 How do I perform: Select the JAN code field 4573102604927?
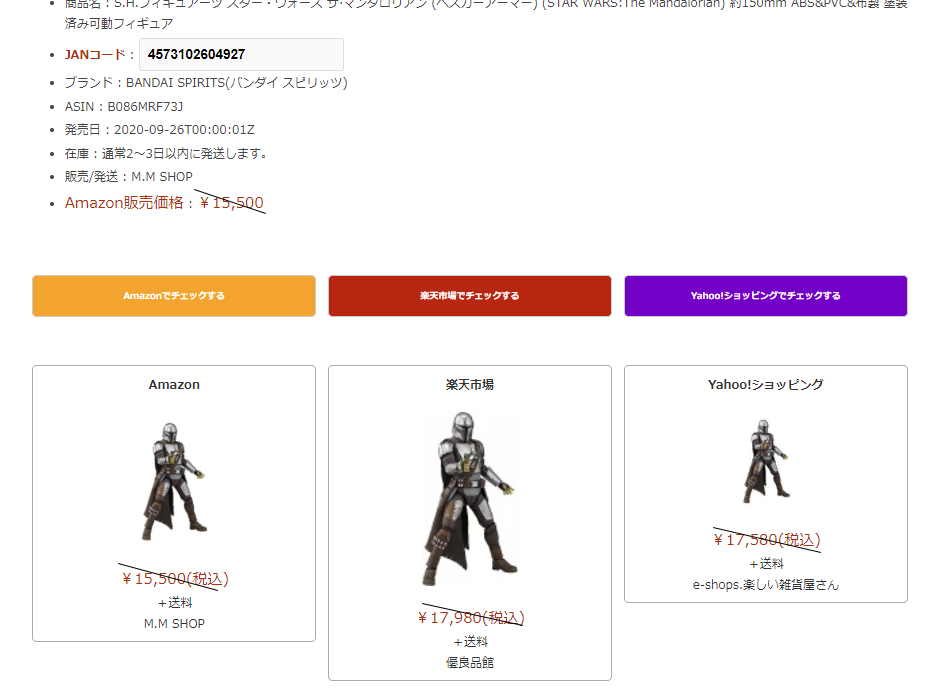(241, 54)
